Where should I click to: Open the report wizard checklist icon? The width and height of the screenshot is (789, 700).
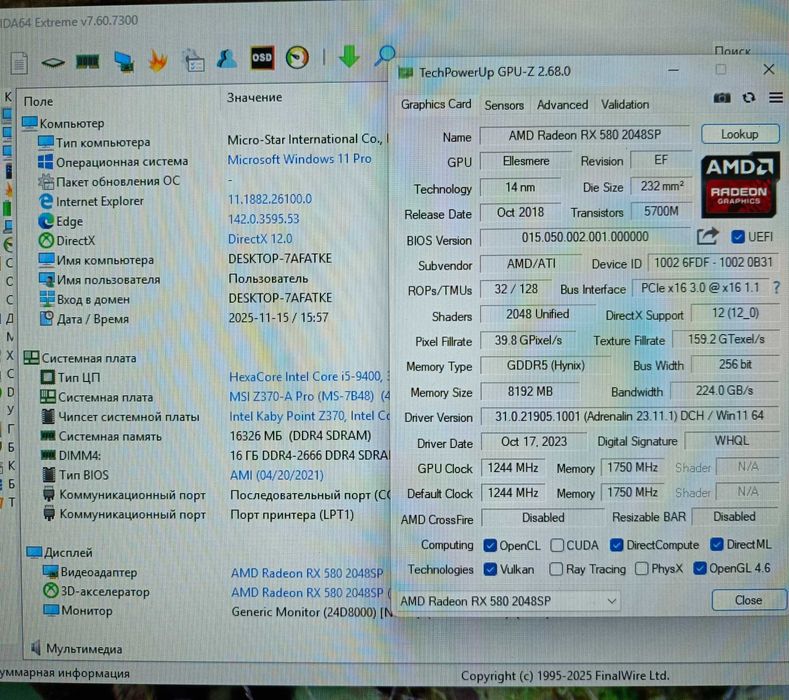(x=193, y=60)
